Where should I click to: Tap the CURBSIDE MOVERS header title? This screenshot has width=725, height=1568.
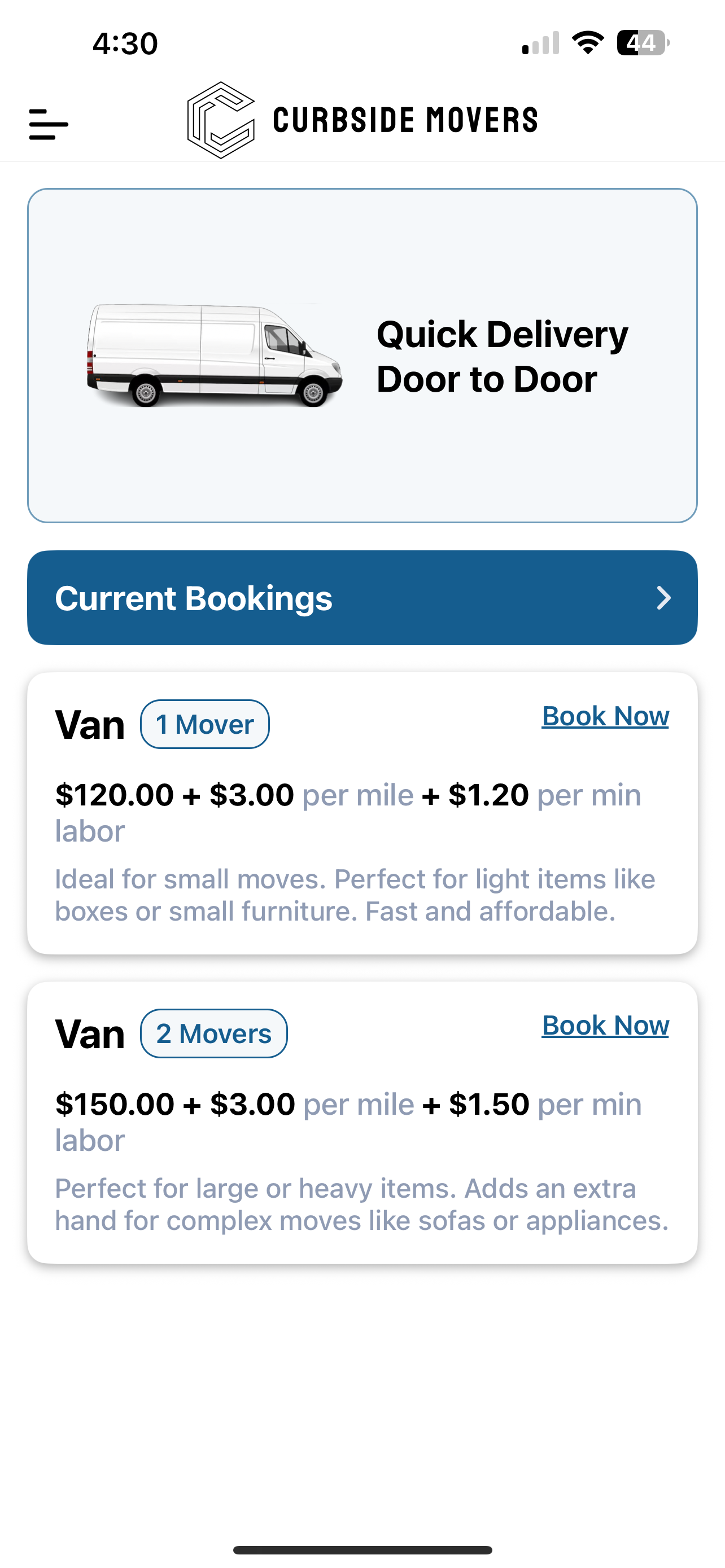pyautogui.click(x=405, y=120)
